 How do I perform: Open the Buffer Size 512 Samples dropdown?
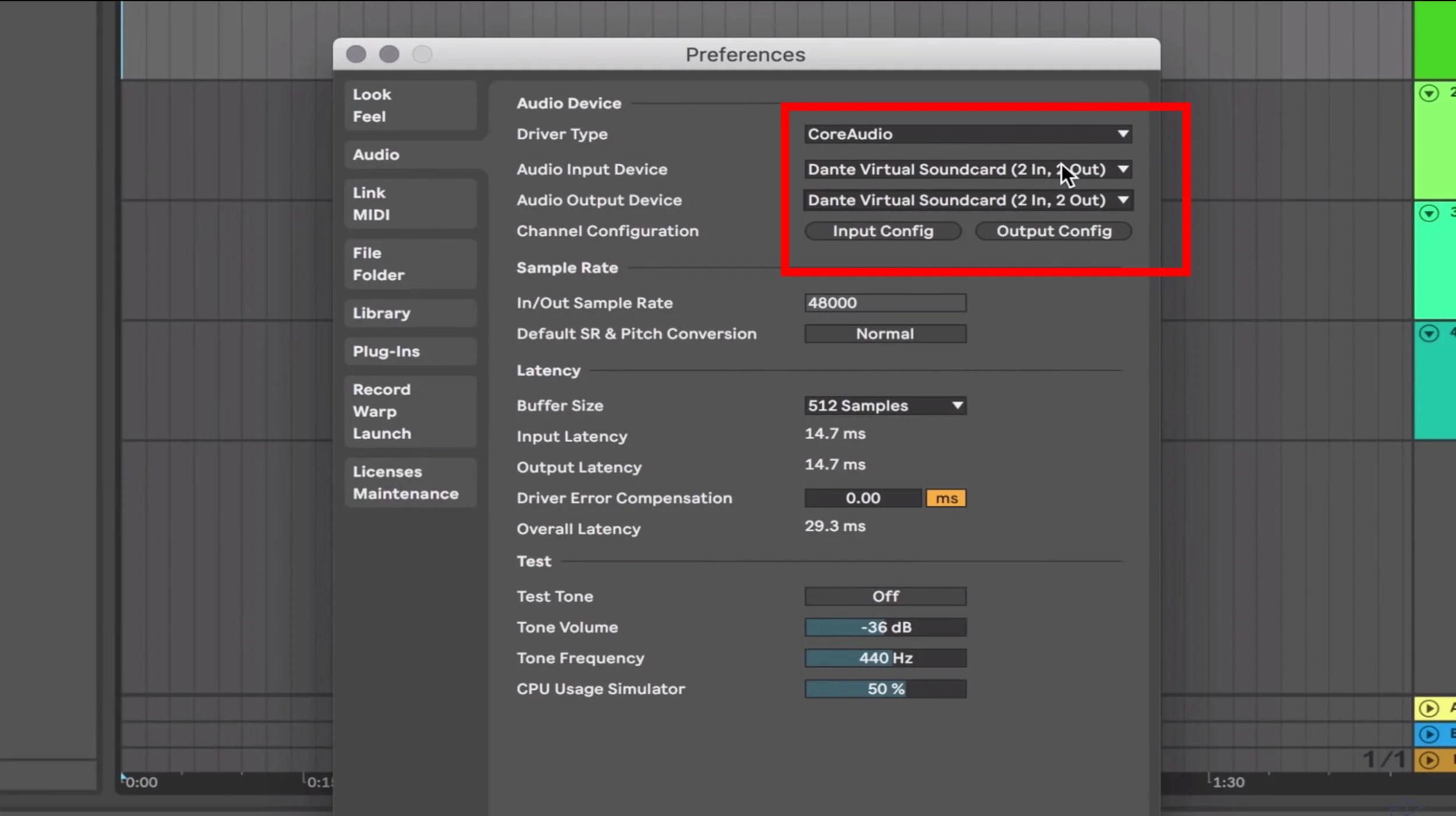click(x=885, y=405)
